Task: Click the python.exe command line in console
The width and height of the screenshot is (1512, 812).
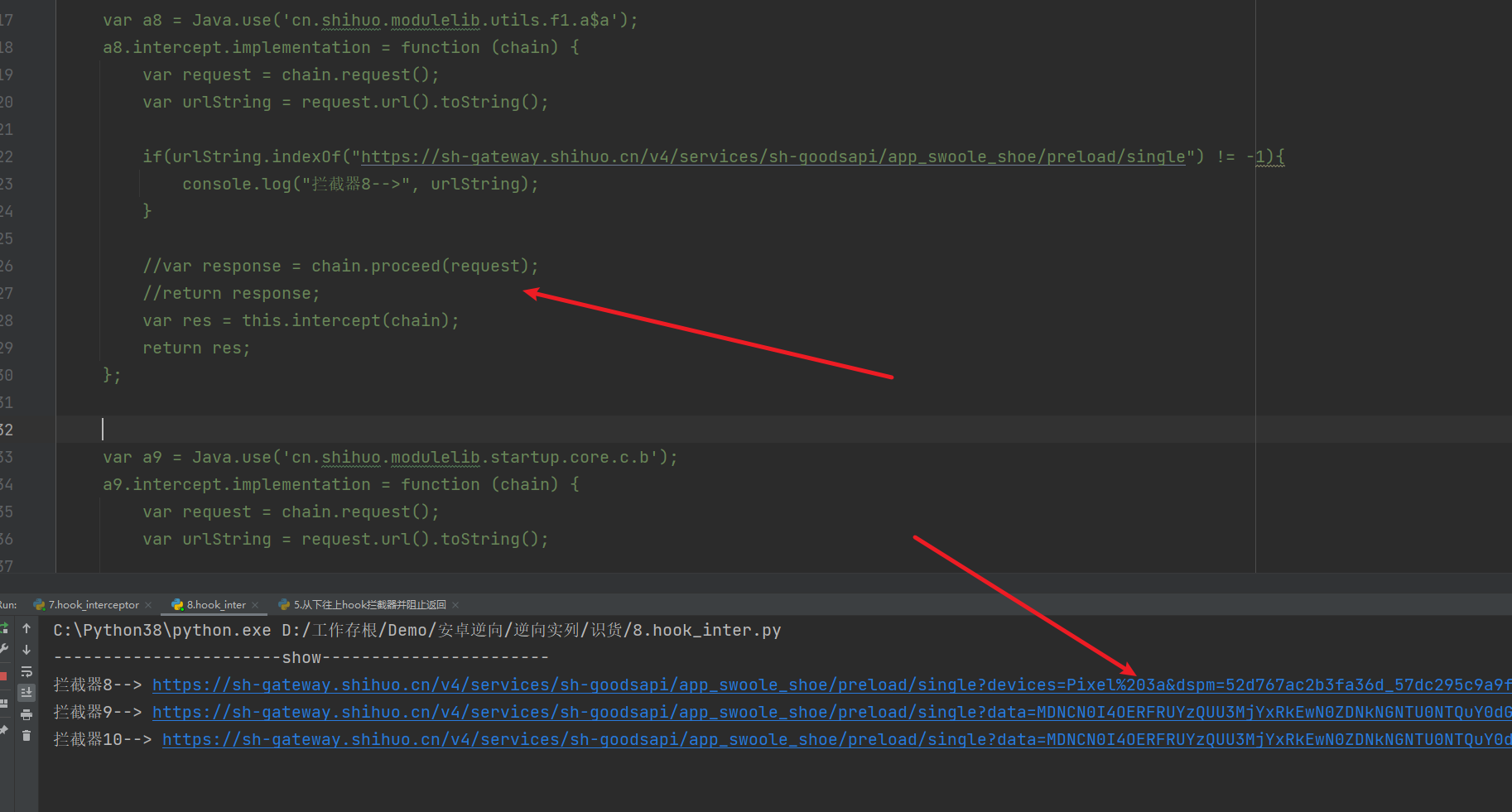Action: [417, 630]
